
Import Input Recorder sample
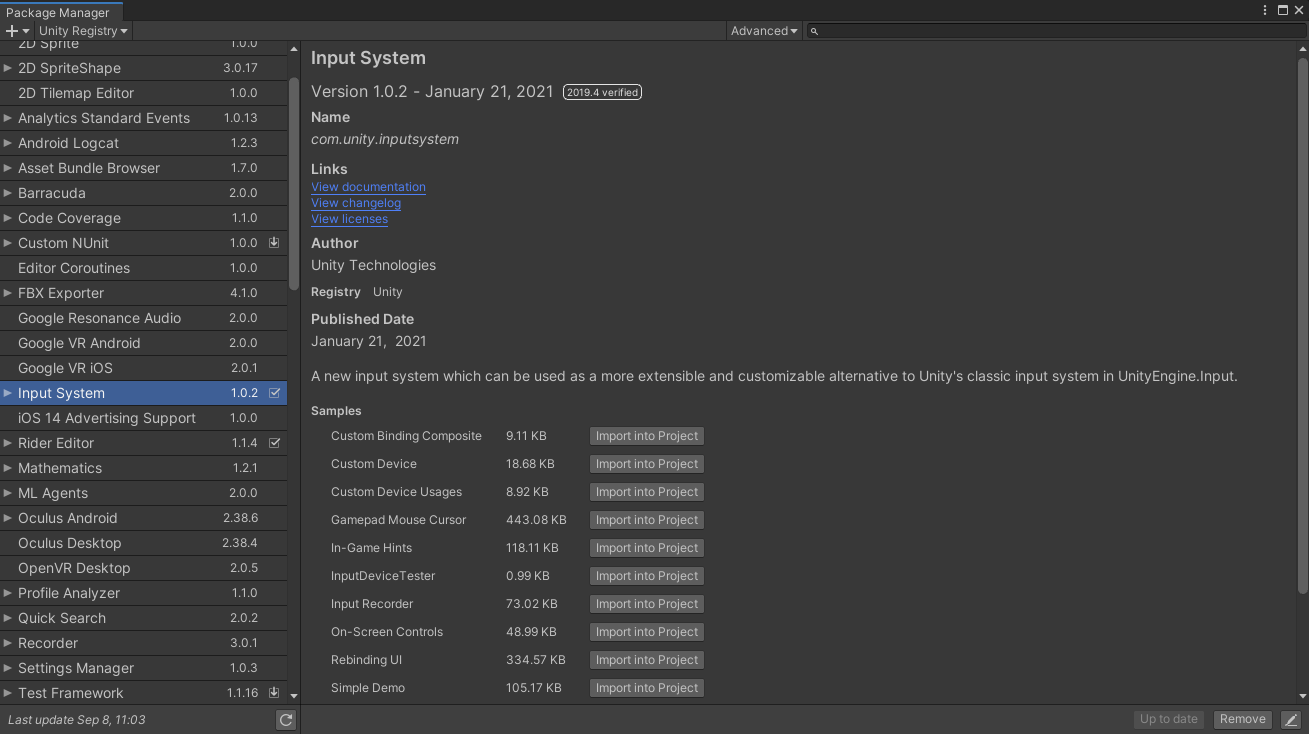[647, 604]
